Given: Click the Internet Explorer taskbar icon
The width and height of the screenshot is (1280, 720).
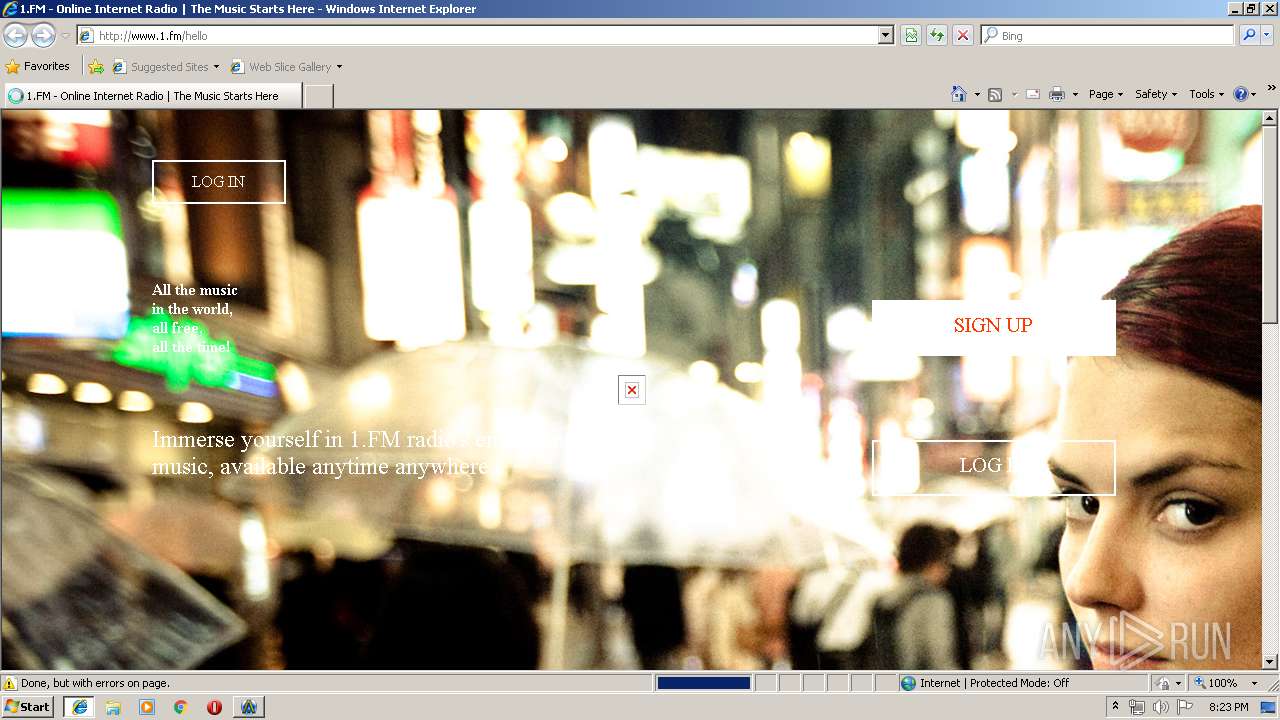Looking at the screenshot, I should pos(79,707).
